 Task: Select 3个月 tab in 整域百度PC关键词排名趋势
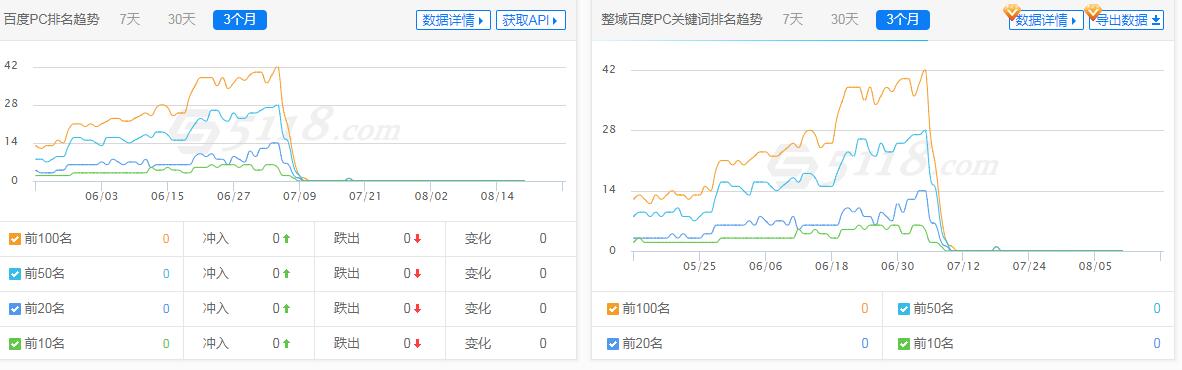pos(902,20)
